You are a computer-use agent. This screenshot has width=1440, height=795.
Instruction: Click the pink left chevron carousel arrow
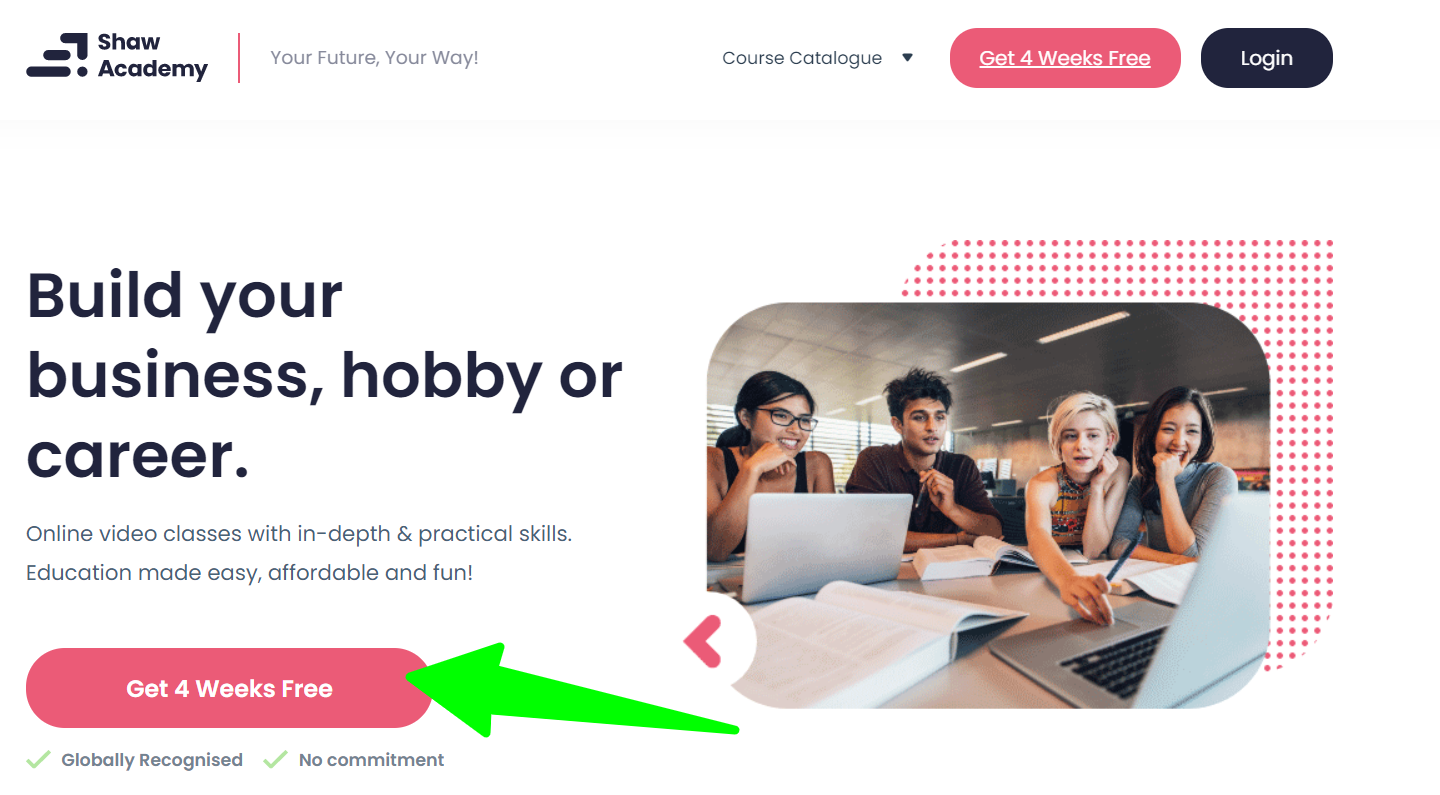pyautogui.click(x=702, y=642)
